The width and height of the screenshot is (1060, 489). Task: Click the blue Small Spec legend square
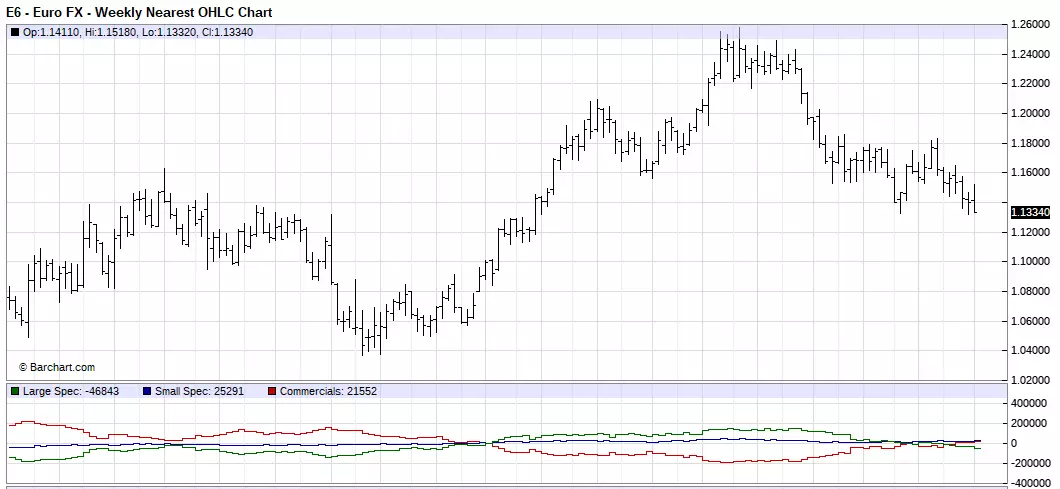[x=147, y=391]
